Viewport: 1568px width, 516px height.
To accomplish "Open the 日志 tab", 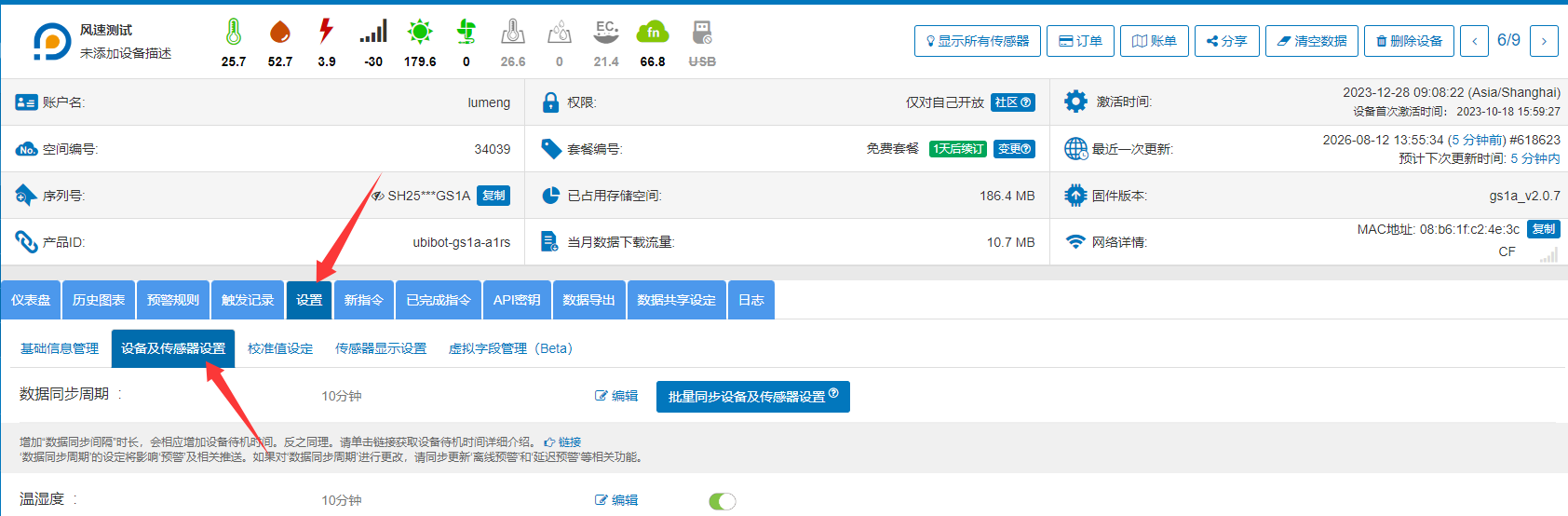I will tap(751, 300).
